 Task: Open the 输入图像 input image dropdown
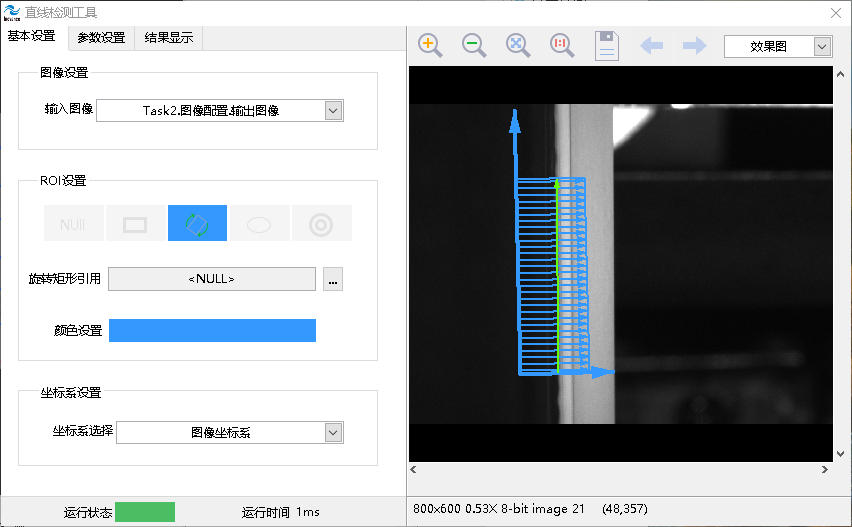point(334,111)
